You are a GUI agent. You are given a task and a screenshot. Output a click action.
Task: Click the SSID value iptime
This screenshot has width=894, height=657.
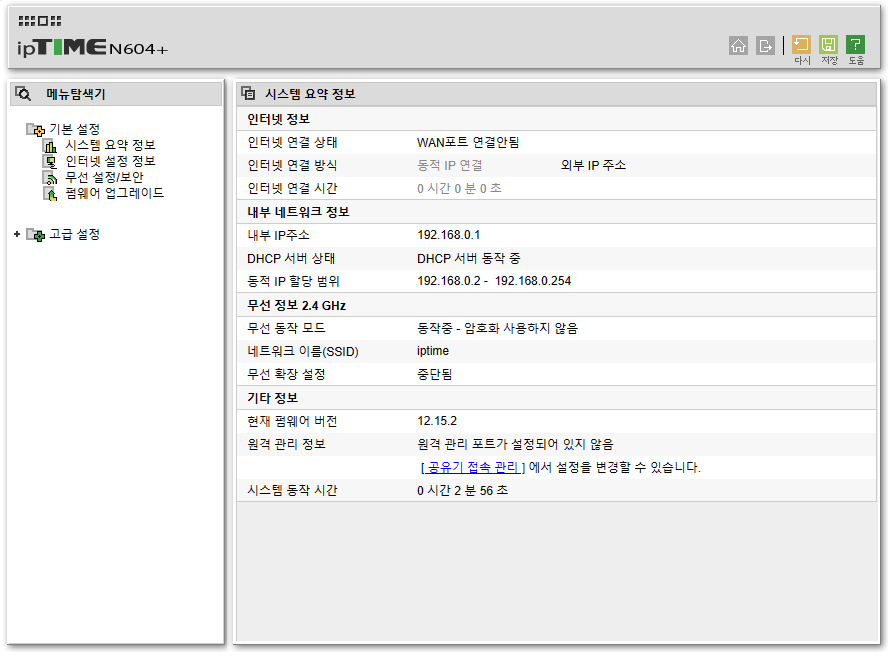(433, 351)
